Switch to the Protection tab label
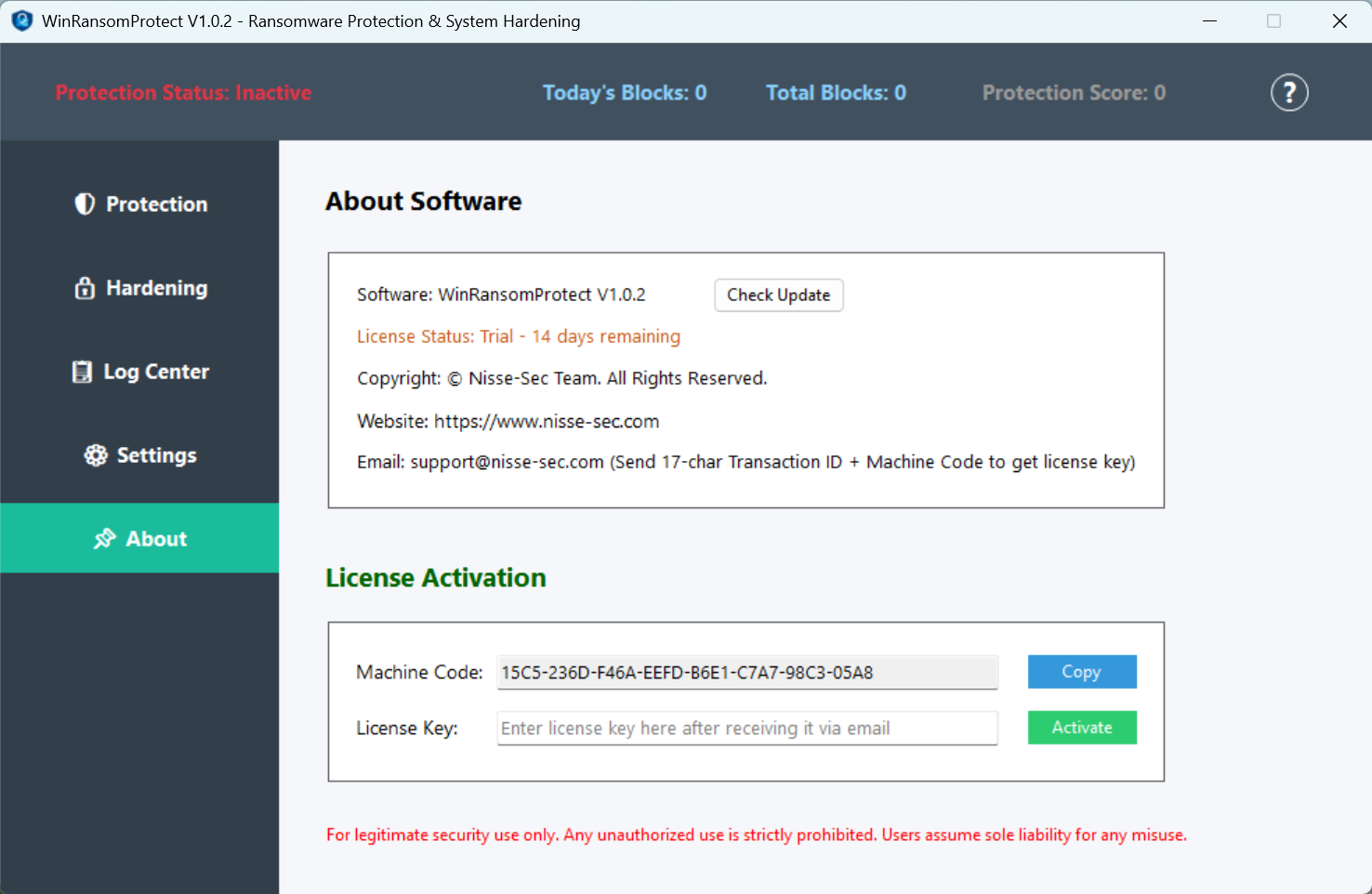 click(157, 204)
